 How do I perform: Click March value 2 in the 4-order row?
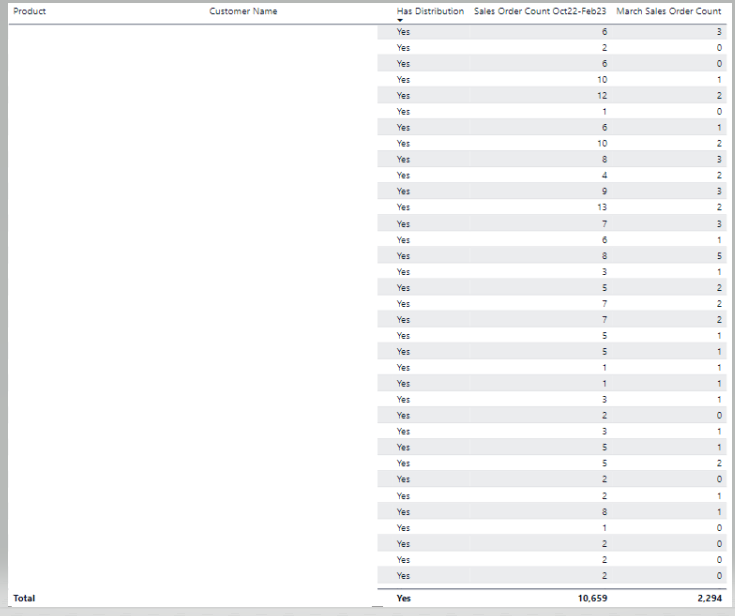tap(719, 175)
